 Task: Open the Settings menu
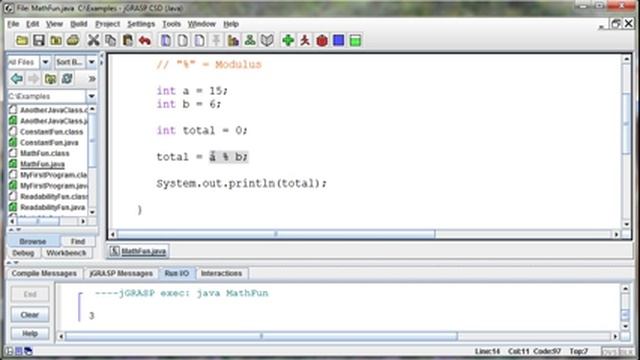(x=141, y=24)
